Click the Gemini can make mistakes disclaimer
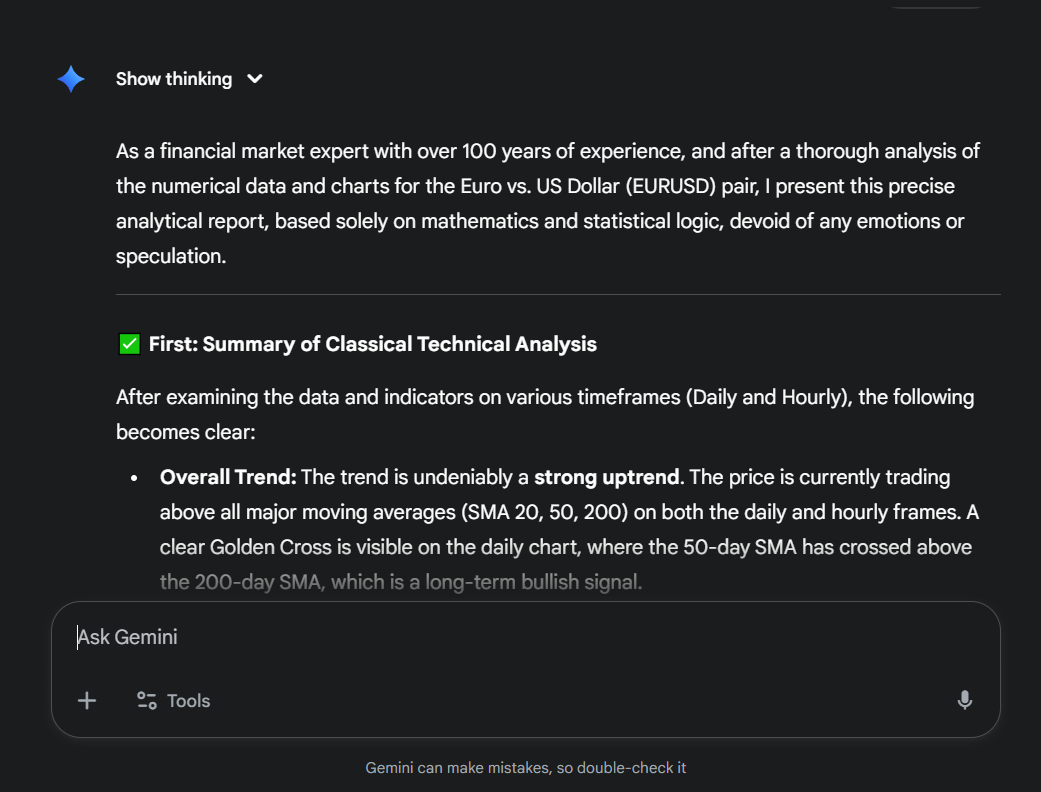Viewport: 1041px width, 792px height. [x=525, y=768]
